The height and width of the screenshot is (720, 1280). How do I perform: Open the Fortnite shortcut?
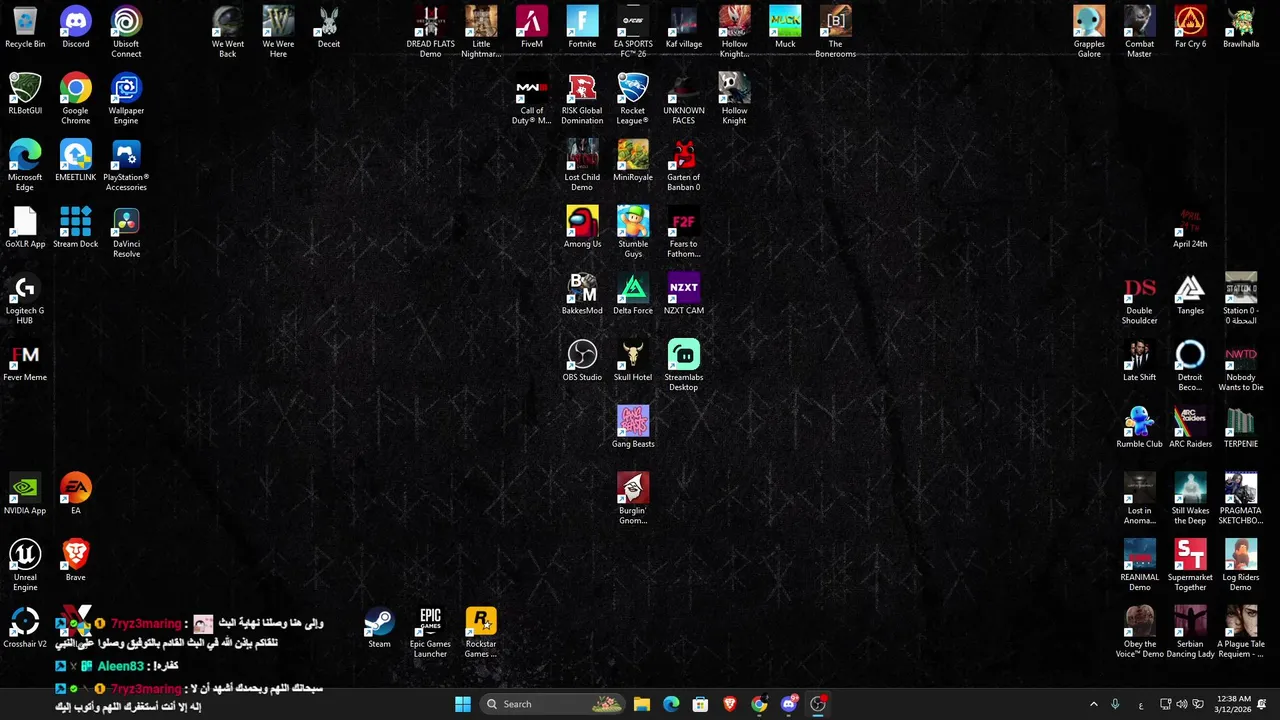[582, 27]
